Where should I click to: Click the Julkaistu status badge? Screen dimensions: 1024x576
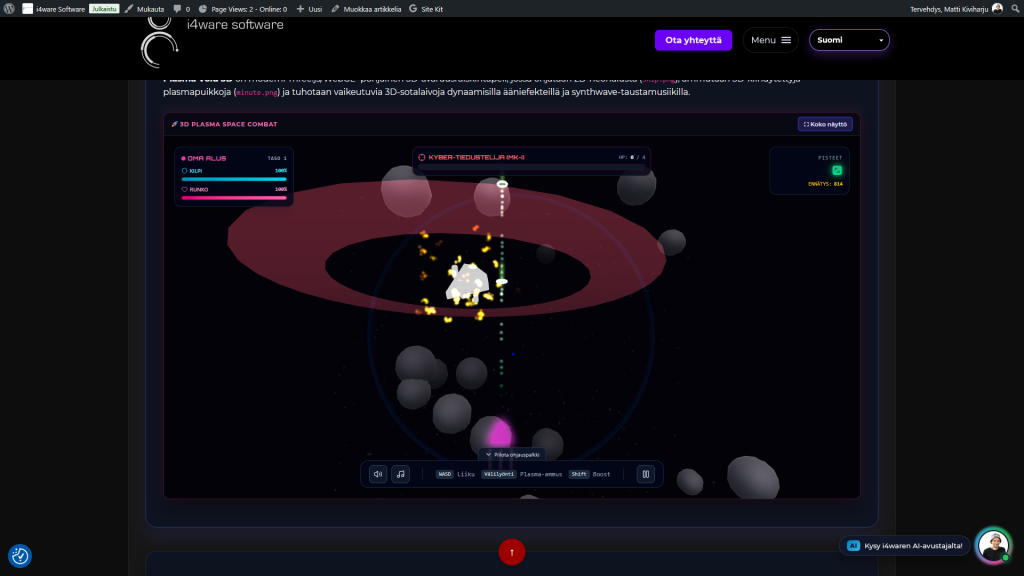(104, 9)
